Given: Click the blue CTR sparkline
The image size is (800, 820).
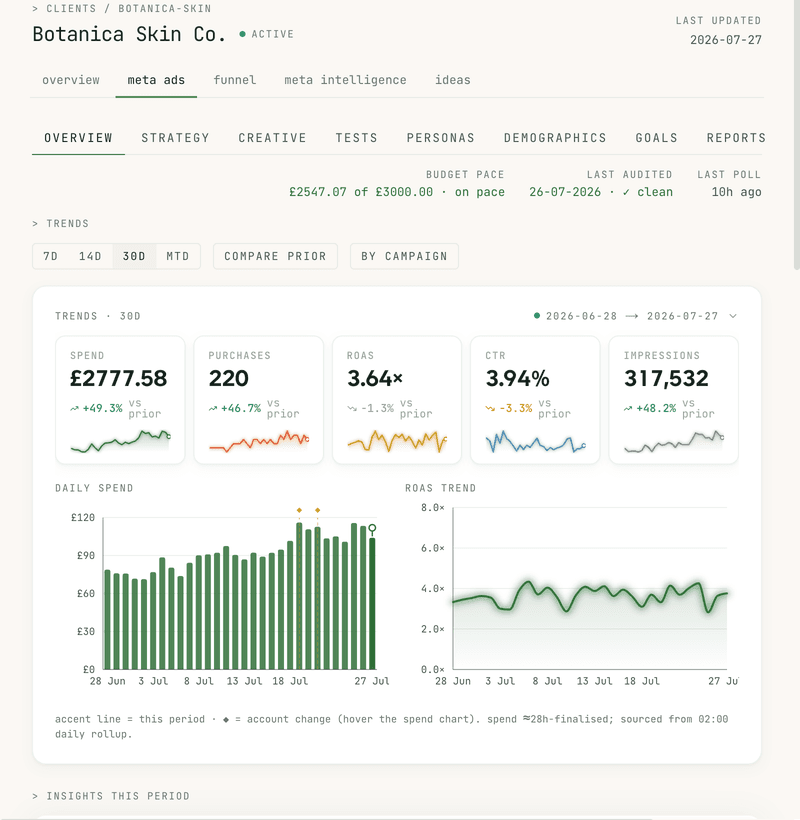Looking at the screenshot, I should (535, 442).
